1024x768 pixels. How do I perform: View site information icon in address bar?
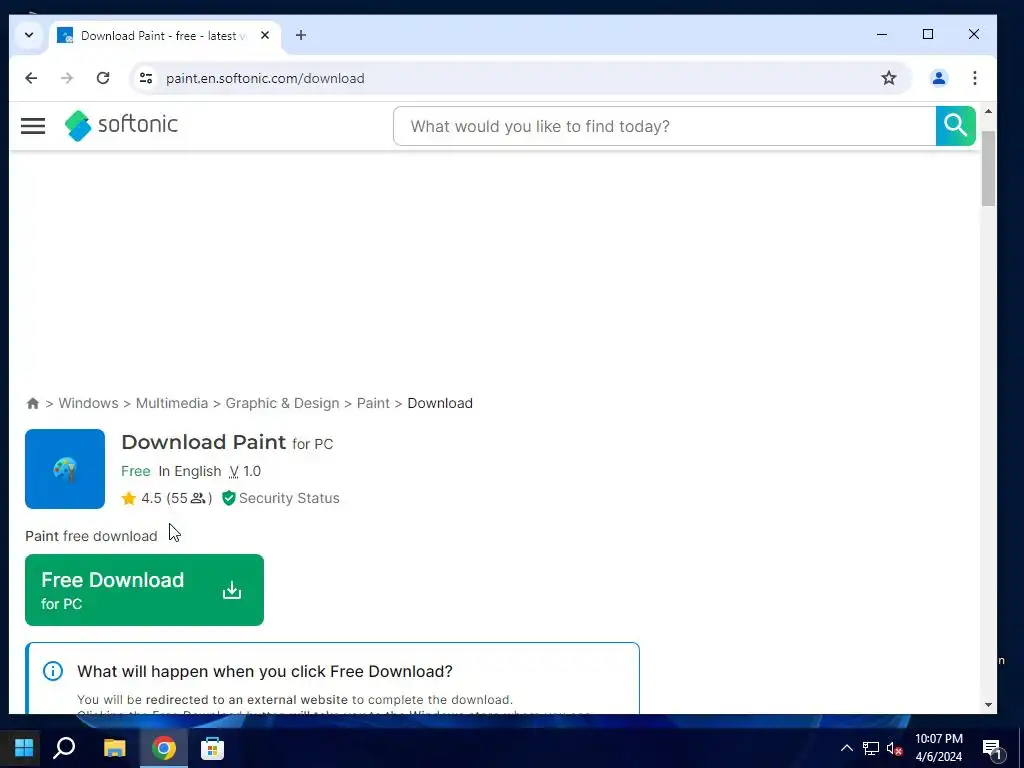[146, 78]
